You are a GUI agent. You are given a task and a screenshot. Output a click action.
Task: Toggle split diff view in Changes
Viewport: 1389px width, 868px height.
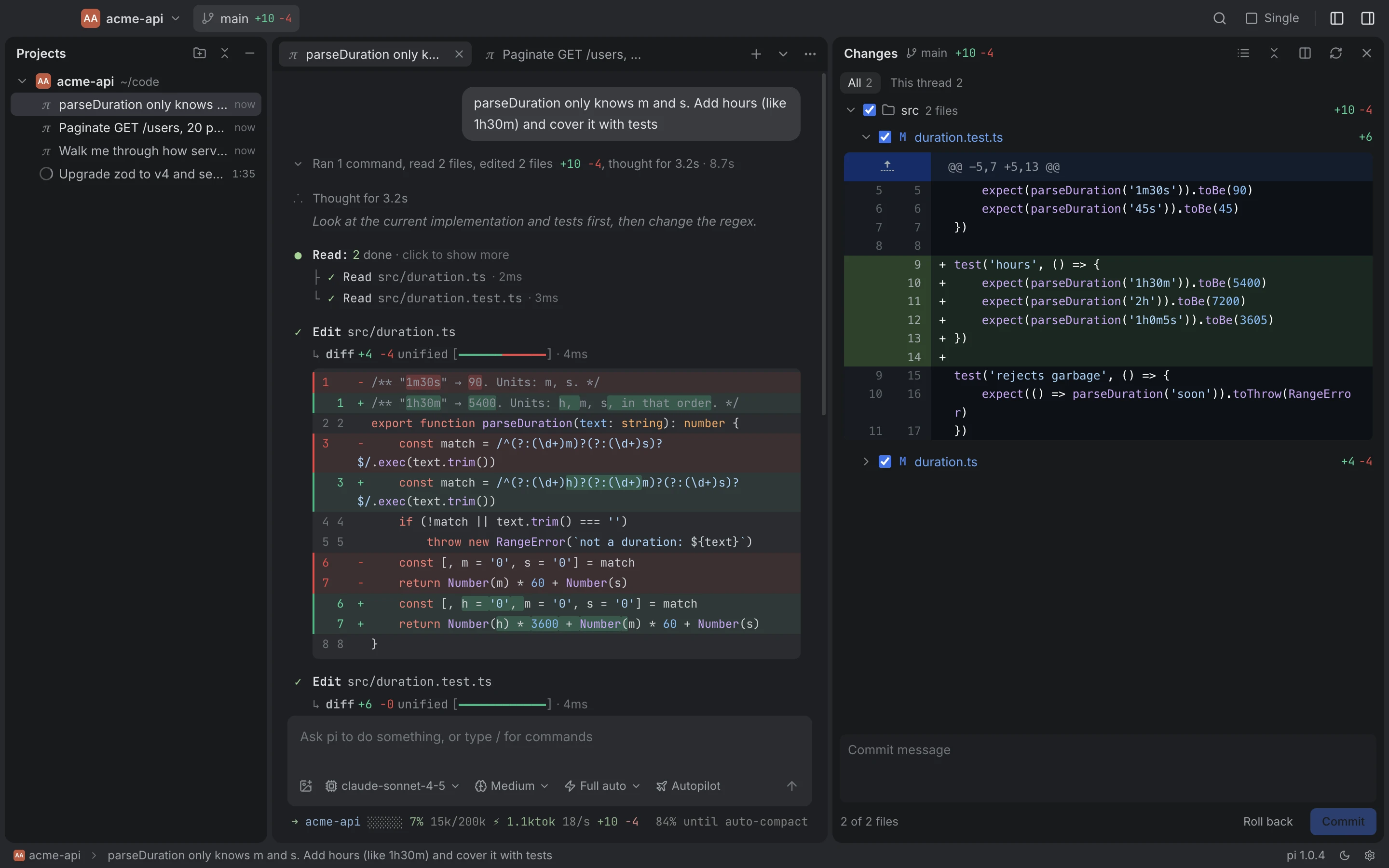(1305, 53)
